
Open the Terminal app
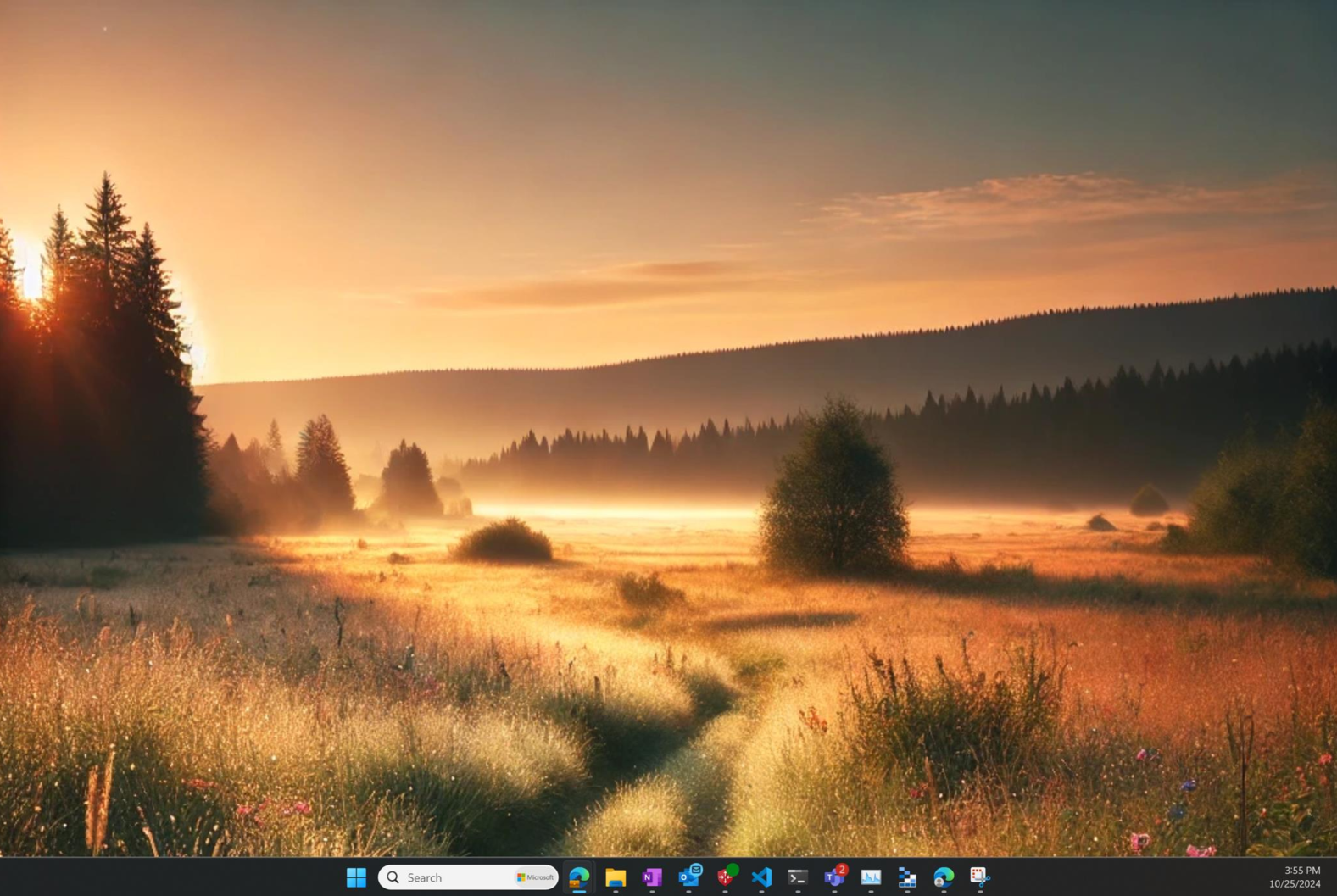(798, 877)
